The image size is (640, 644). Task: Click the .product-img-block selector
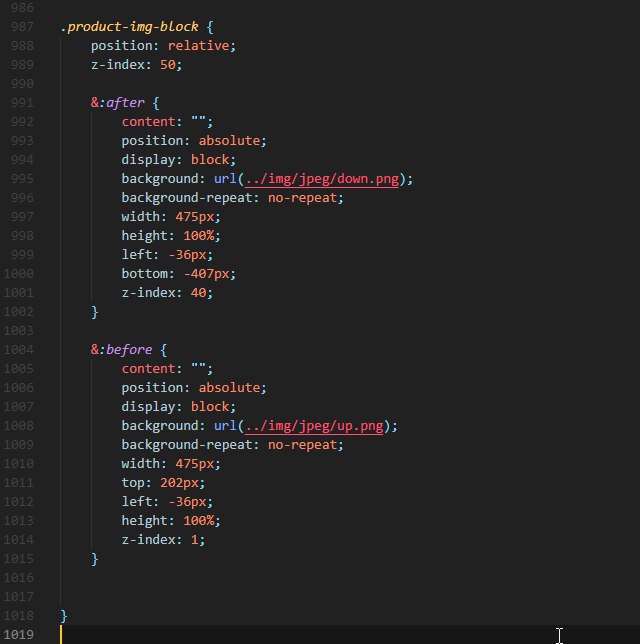pyautogui.click(x=129, y=27)
